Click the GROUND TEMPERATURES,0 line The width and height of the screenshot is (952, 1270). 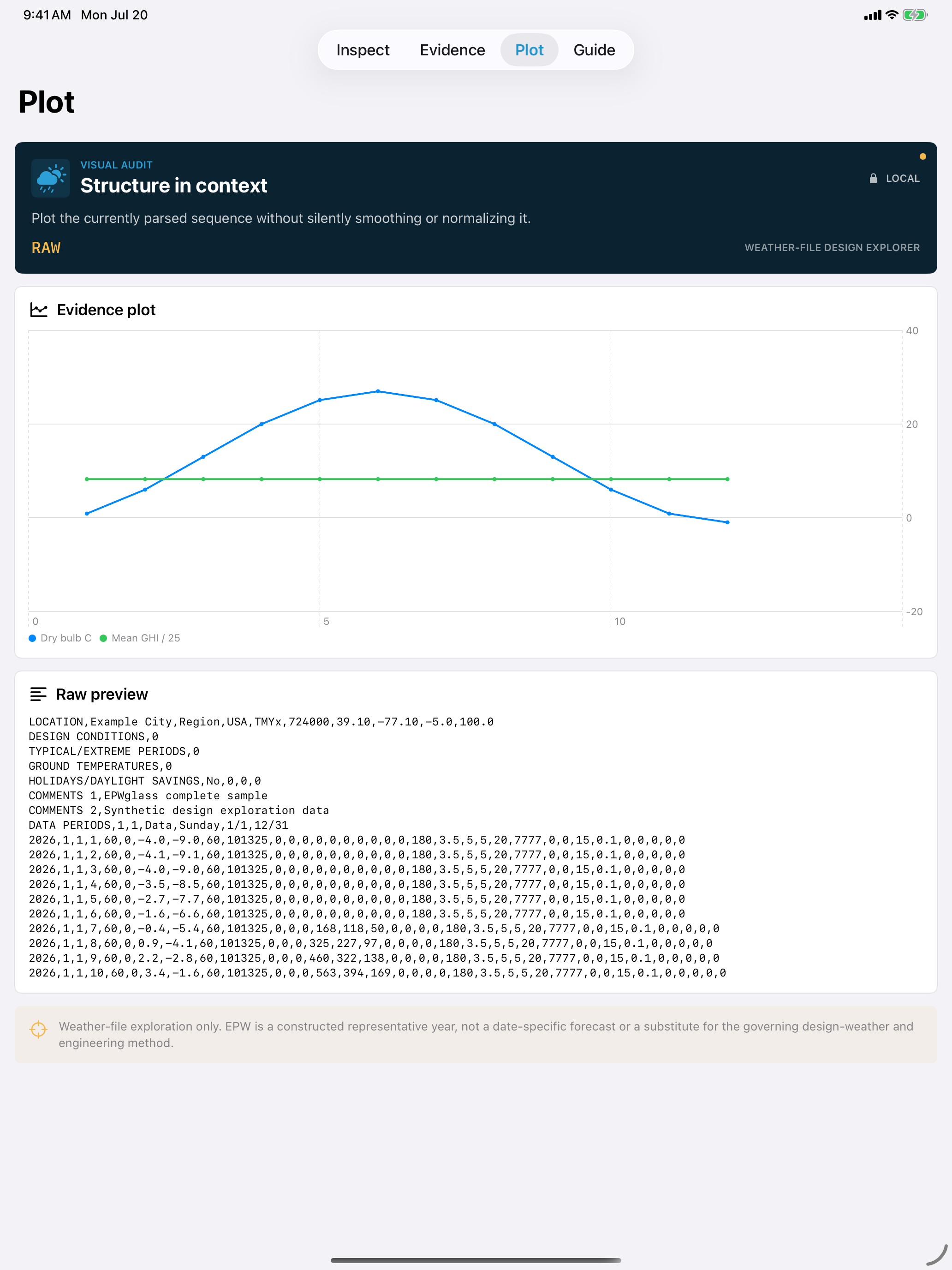pos(101,767)
